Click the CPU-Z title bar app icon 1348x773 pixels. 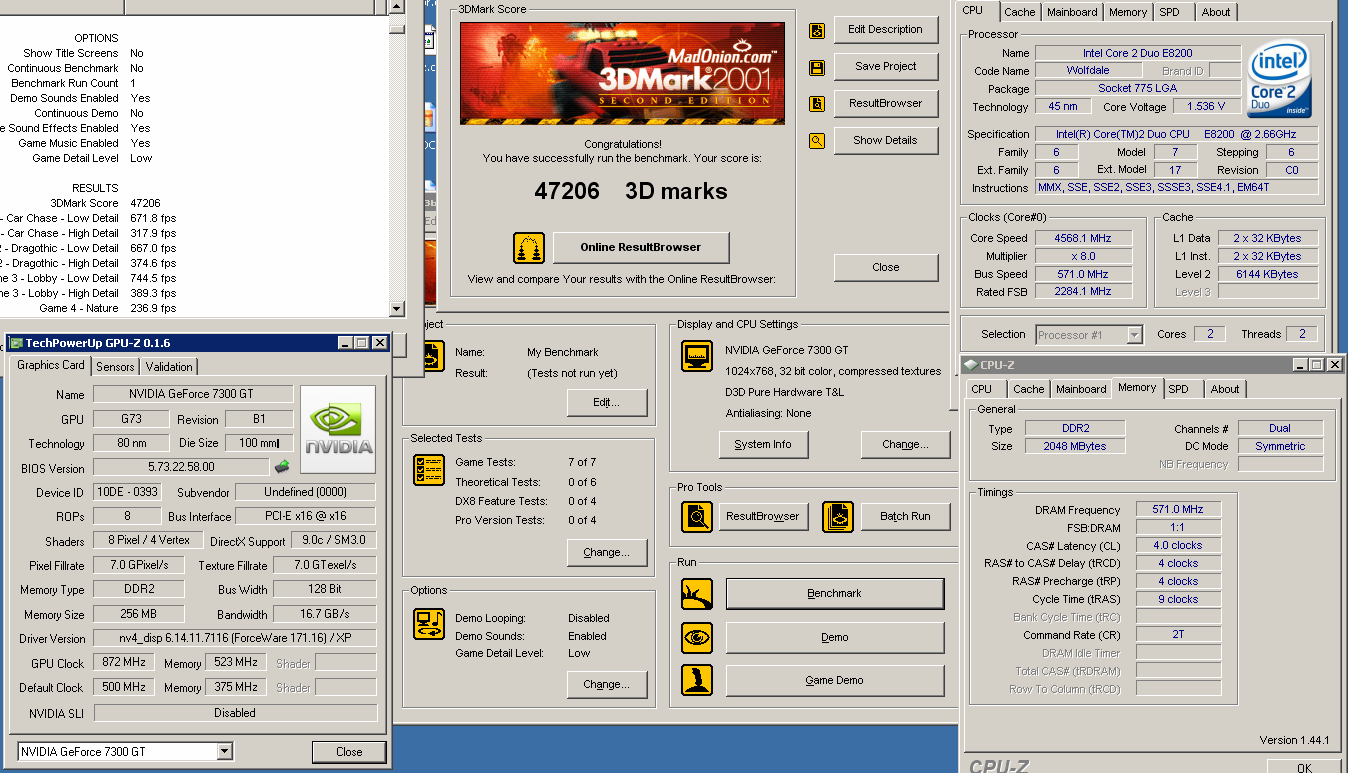click(x=970, y=365)
